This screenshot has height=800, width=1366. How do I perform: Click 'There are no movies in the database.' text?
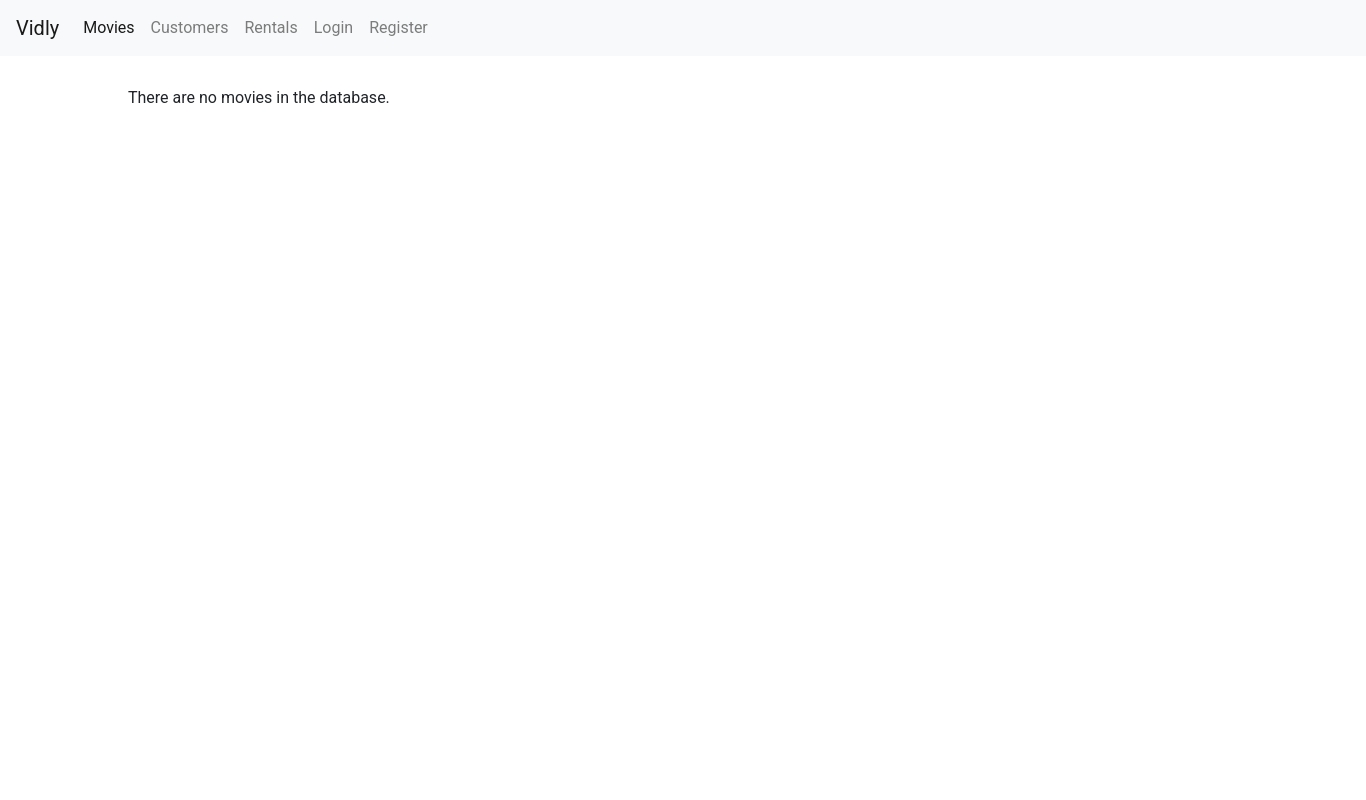point(258,98)
